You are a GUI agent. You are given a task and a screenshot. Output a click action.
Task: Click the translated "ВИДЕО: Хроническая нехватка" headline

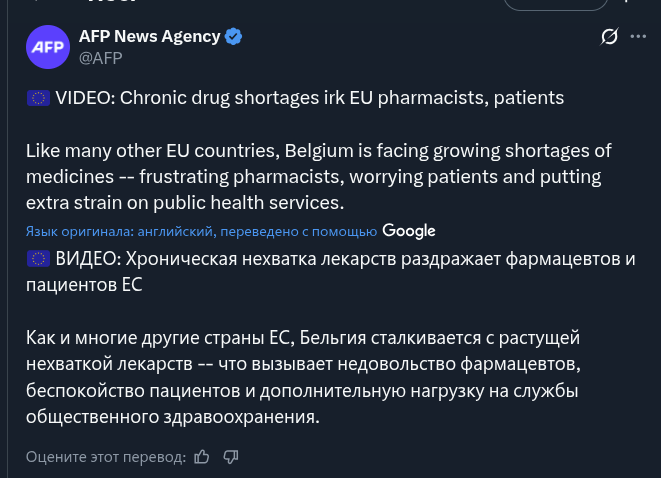click(330, 271)
